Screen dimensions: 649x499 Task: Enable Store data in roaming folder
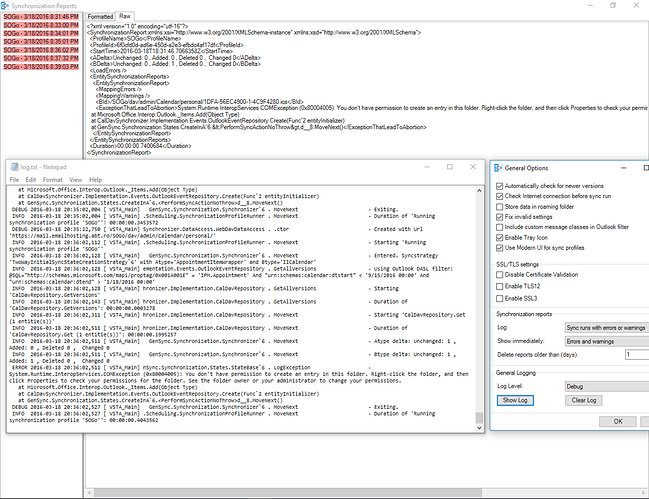pyautogui.click(x=500, y=206)
